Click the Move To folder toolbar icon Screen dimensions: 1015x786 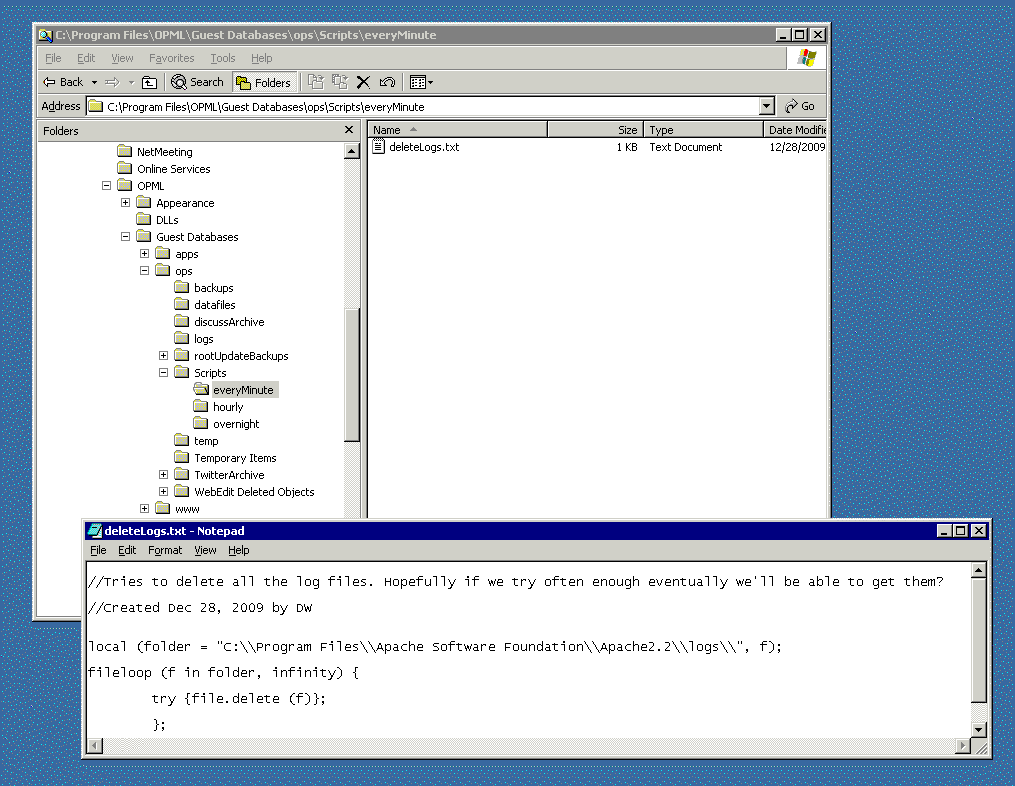click(315, 82)
